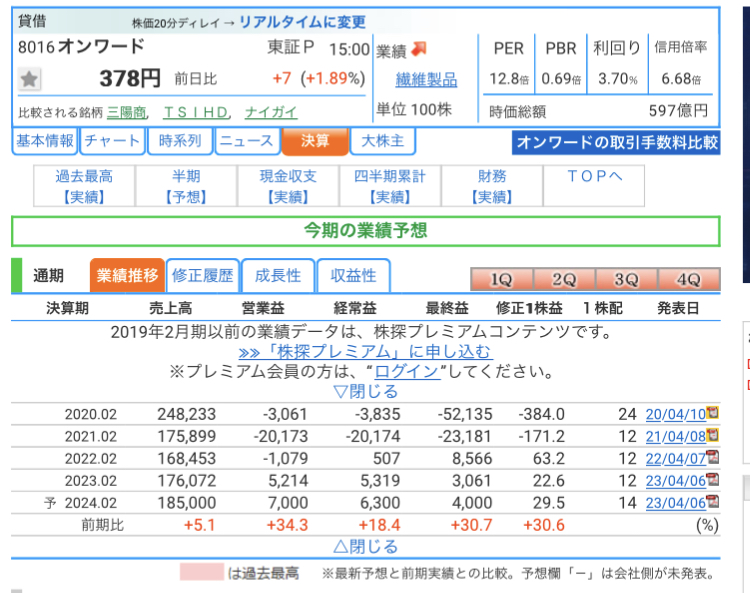Open the 23/04/06 link on the 2024.02 row
This screenshot has width=750, height=593.
676,503
